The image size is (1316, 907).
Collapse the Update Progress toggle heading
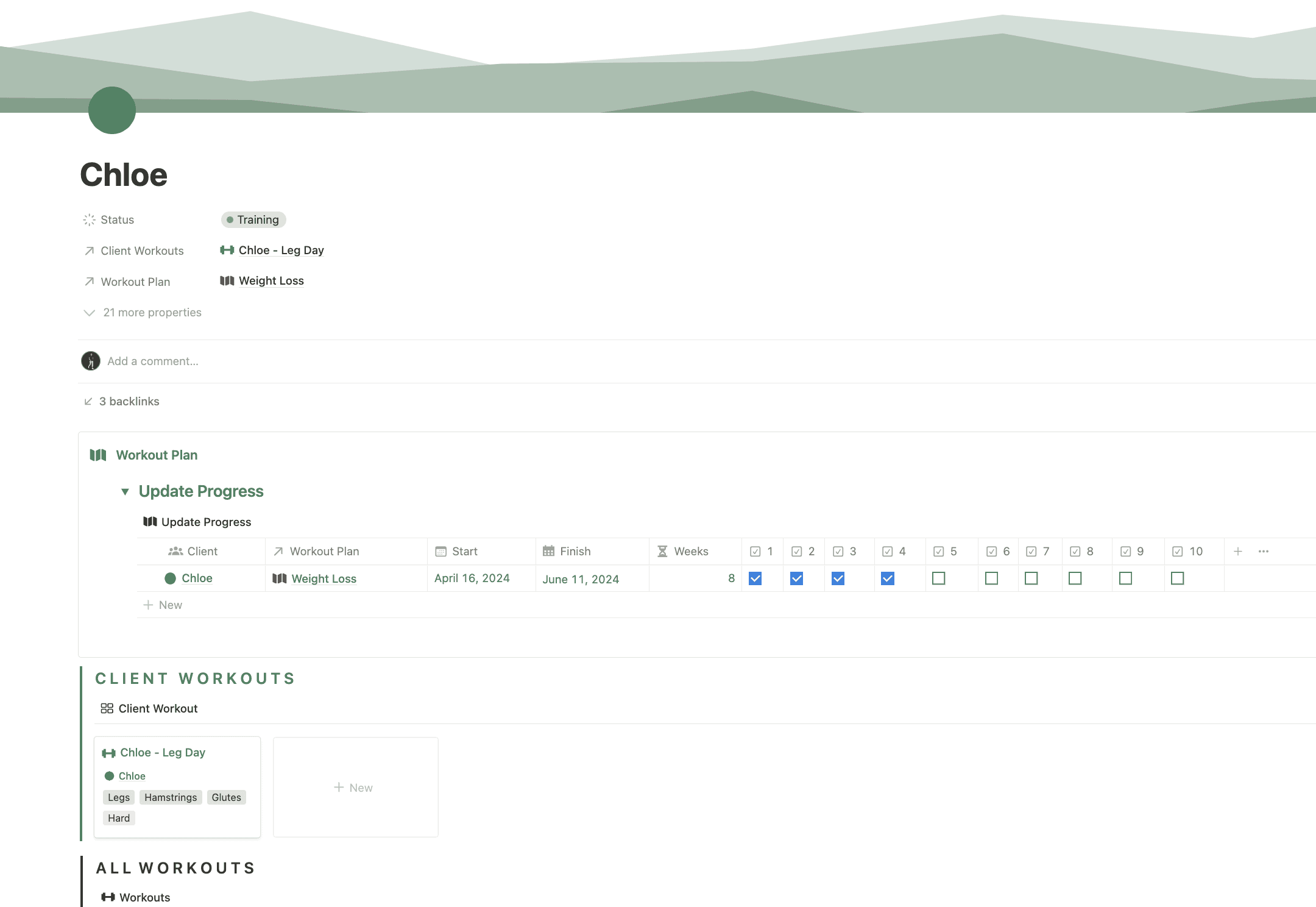click(126, 491)
